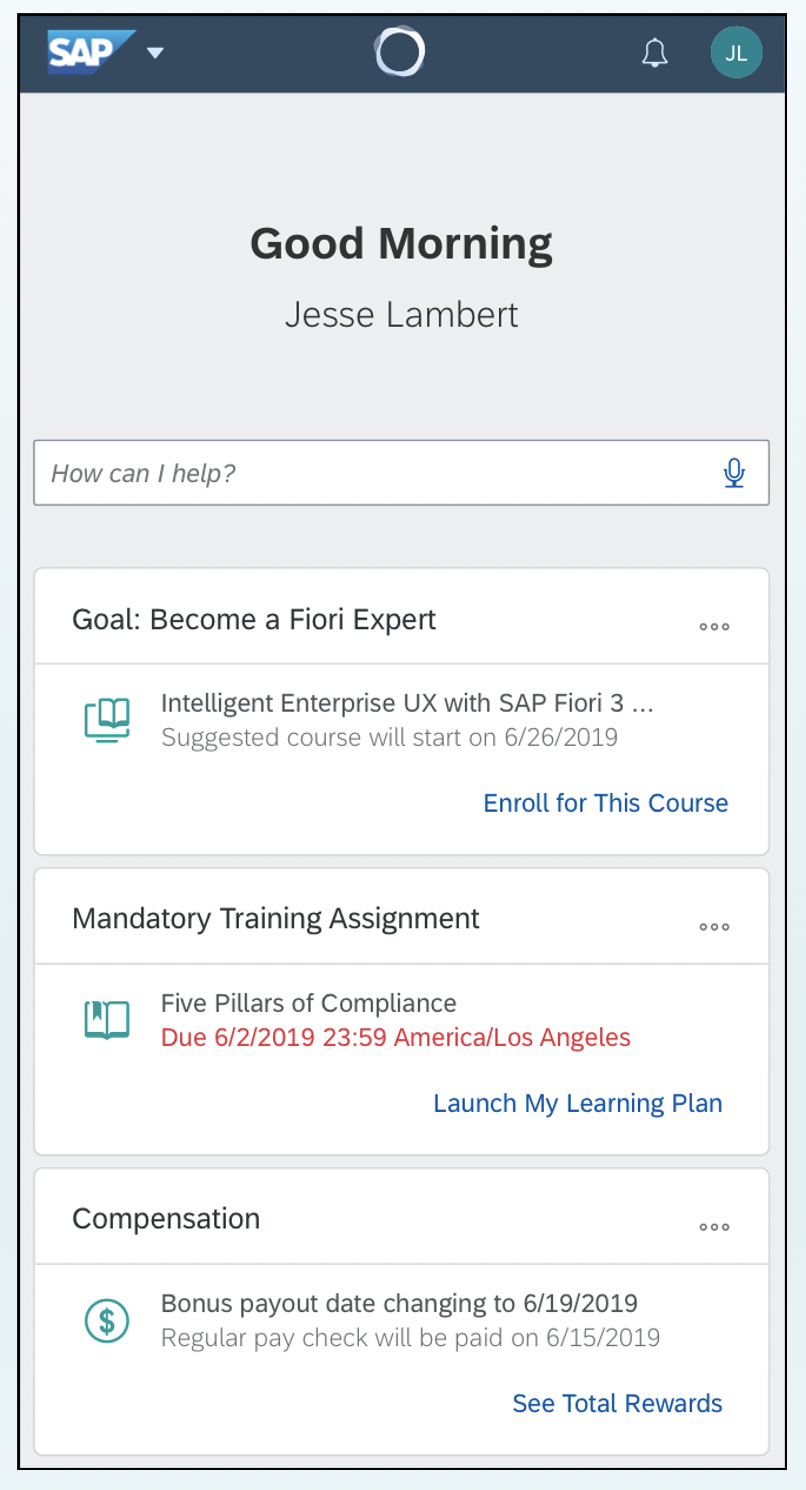Open notifications bell
806x1490 pixels.
(654, 54)
